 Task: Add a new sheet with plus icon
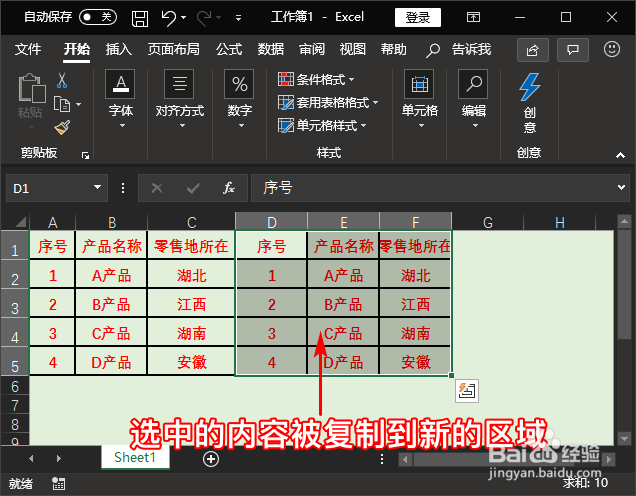211,459
